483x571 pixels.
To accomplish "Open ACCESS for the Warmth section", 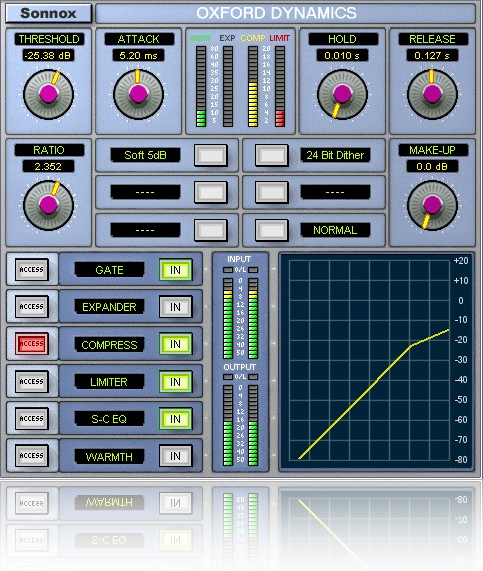I will [x=32, y=456].
